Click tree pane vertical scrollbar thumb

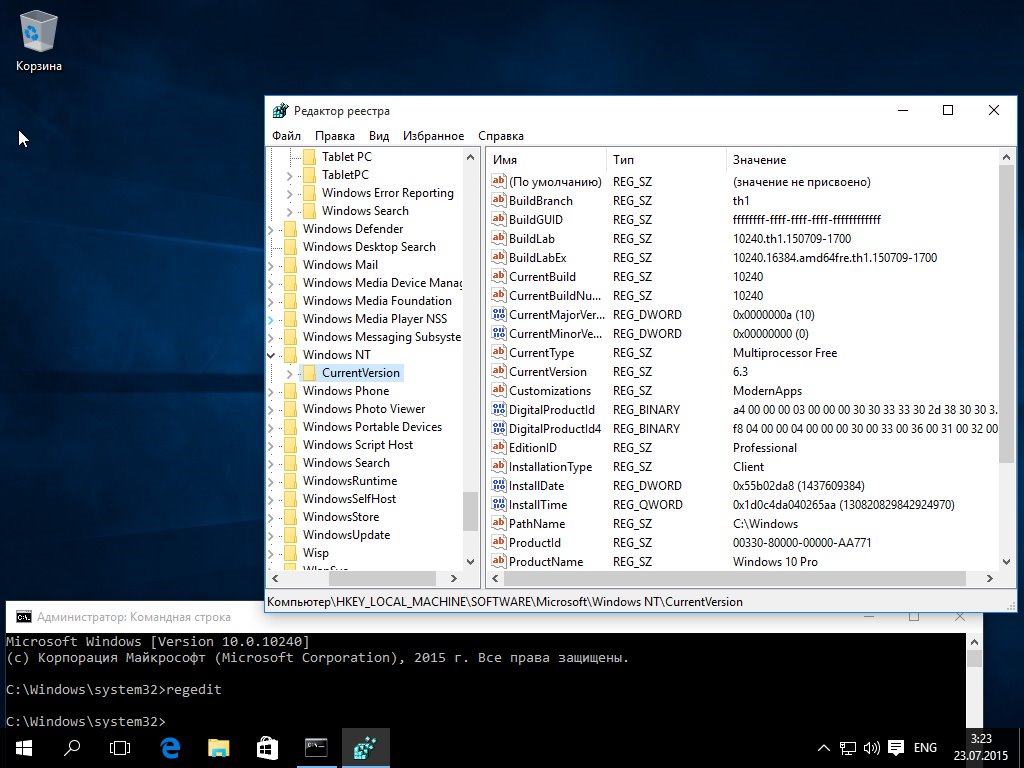click(470, 511)
